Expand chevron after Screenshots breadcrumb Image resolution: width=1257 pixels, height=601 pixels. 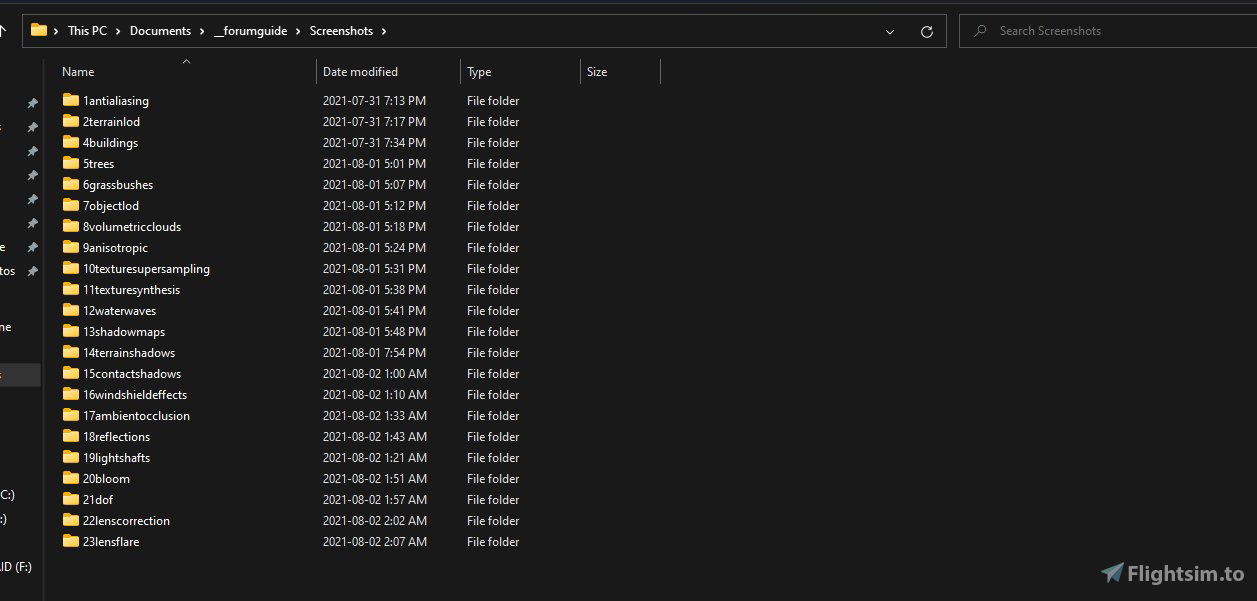[383, 31]
